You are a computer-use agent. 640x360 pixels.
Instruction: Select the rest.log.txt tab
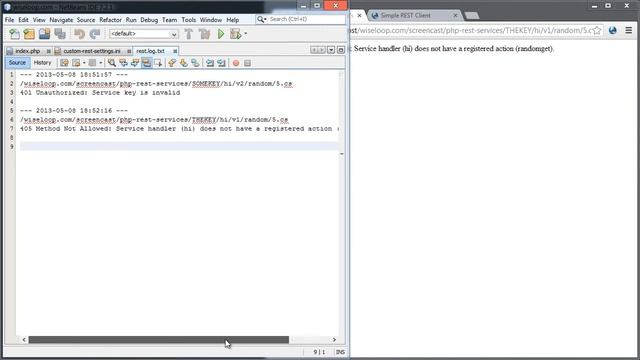pyautogui.click(x=150, y=51)
